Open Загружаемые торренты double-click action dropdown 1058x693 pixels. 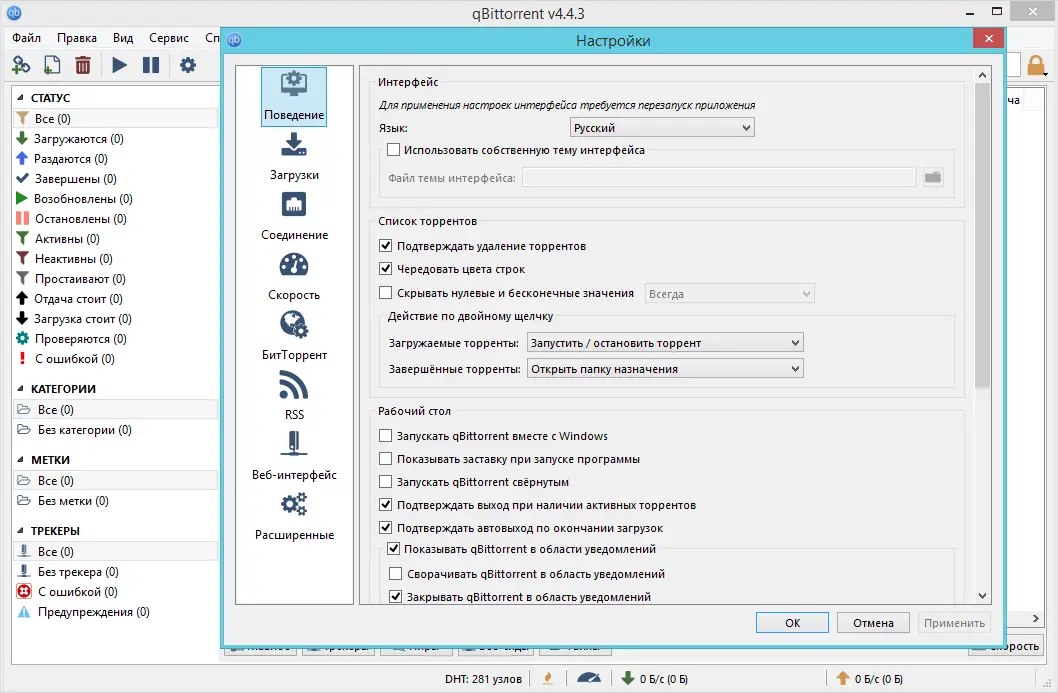(x=665, y=343)
